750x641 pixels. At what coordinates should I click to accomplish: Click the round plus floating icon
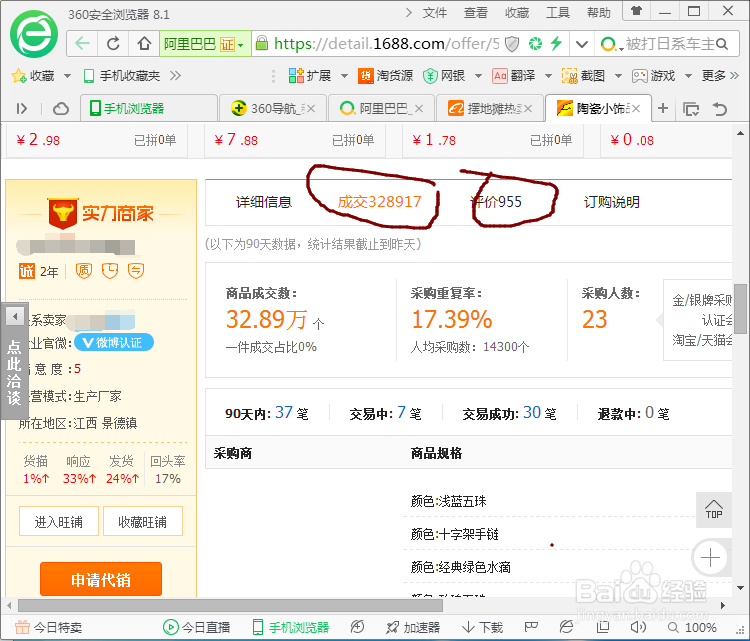tap(710, 558)
